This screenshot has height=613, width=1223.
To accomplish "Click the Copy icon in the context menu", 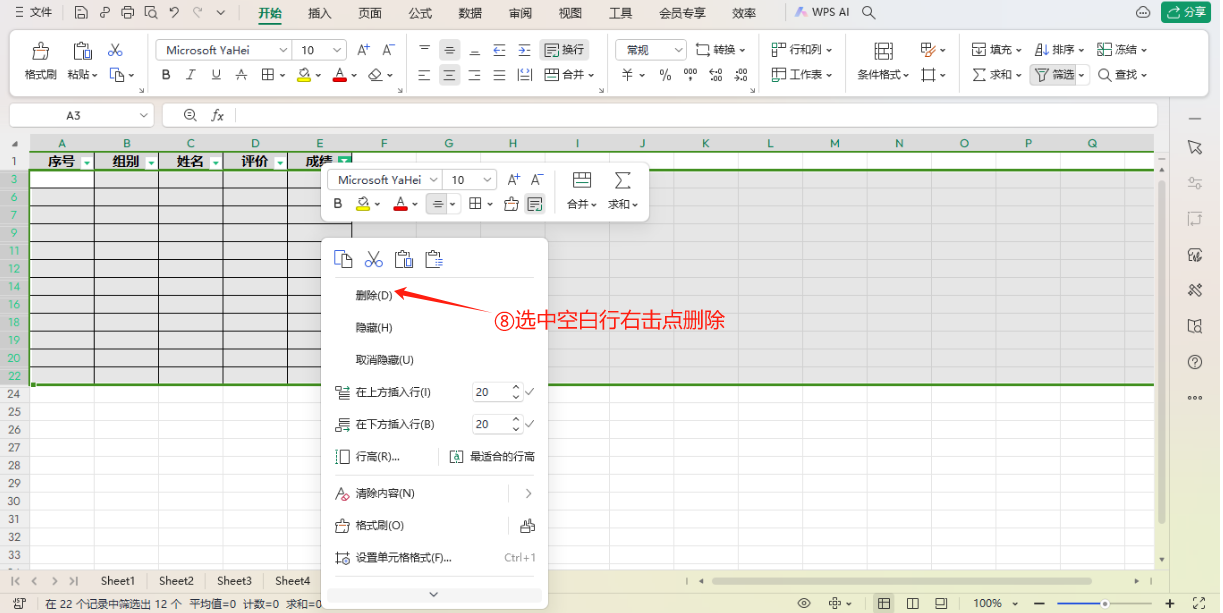I will [343, 259].
